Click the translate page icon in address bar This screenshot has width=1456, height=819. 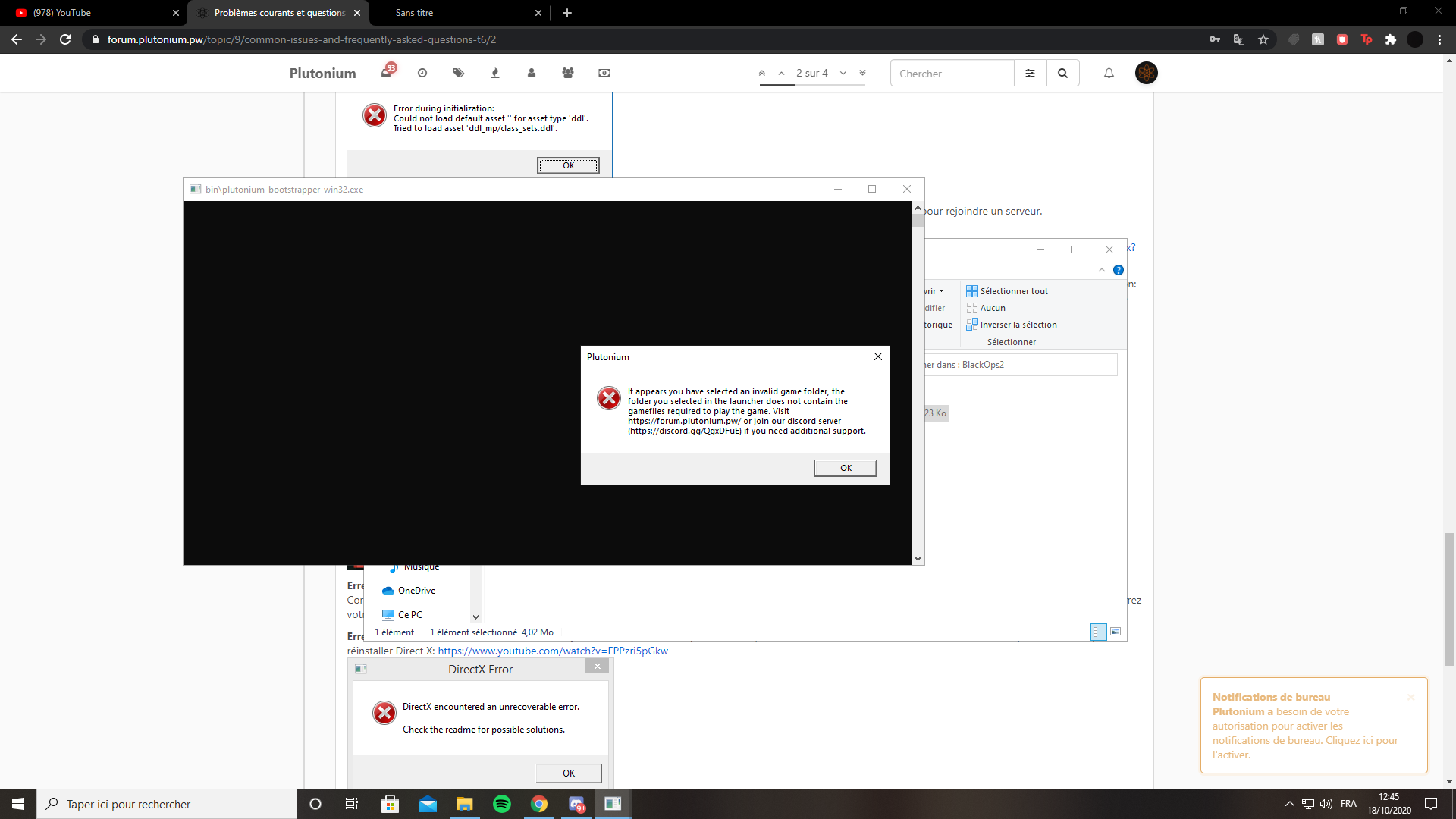tap(1239, 39)
